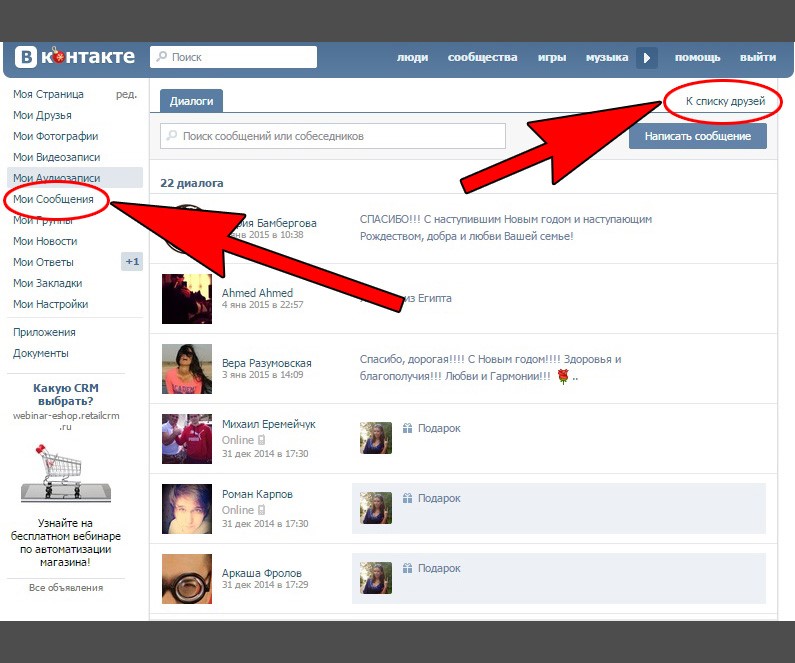Click the shopping cart ad image
This screenshot has height=663, width=795.
tap(66, 473)
